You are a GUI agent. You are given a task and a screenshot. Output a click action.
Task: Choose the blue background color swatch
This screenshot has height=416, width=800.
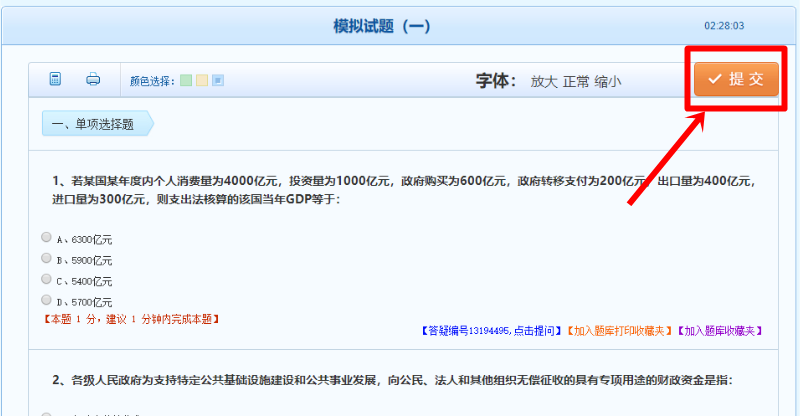pyautogui.click(x=218, y=80)
